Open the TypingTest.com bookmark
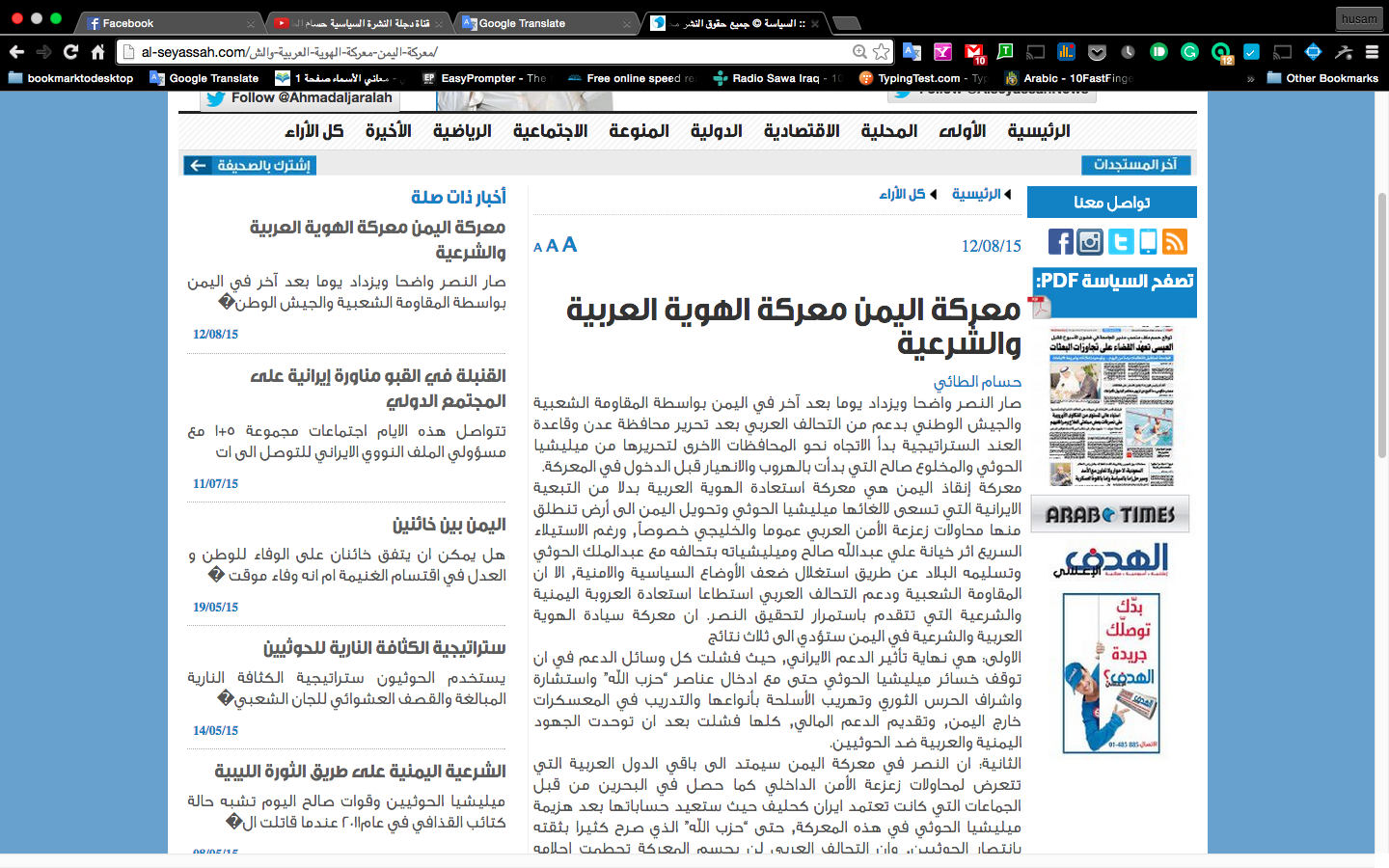 click(922, 78)
